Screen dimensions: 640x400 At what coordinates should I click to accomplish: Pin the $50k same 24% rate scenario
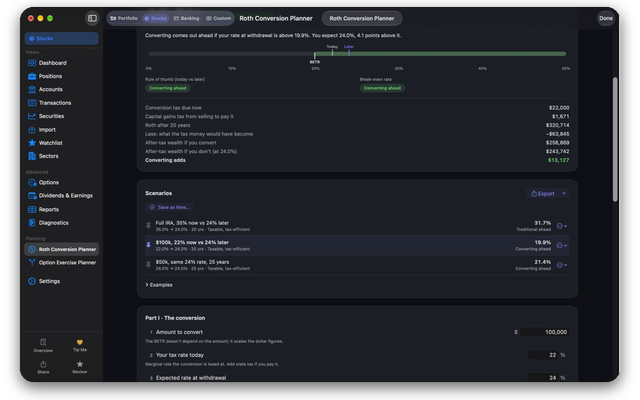point(149,265)
